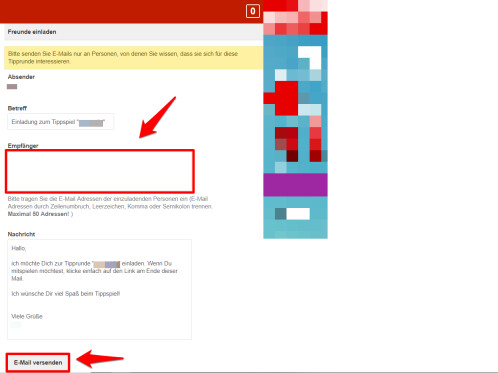
Task: Click the blurred Absender sender name
Action: click(x=12, y=87)
